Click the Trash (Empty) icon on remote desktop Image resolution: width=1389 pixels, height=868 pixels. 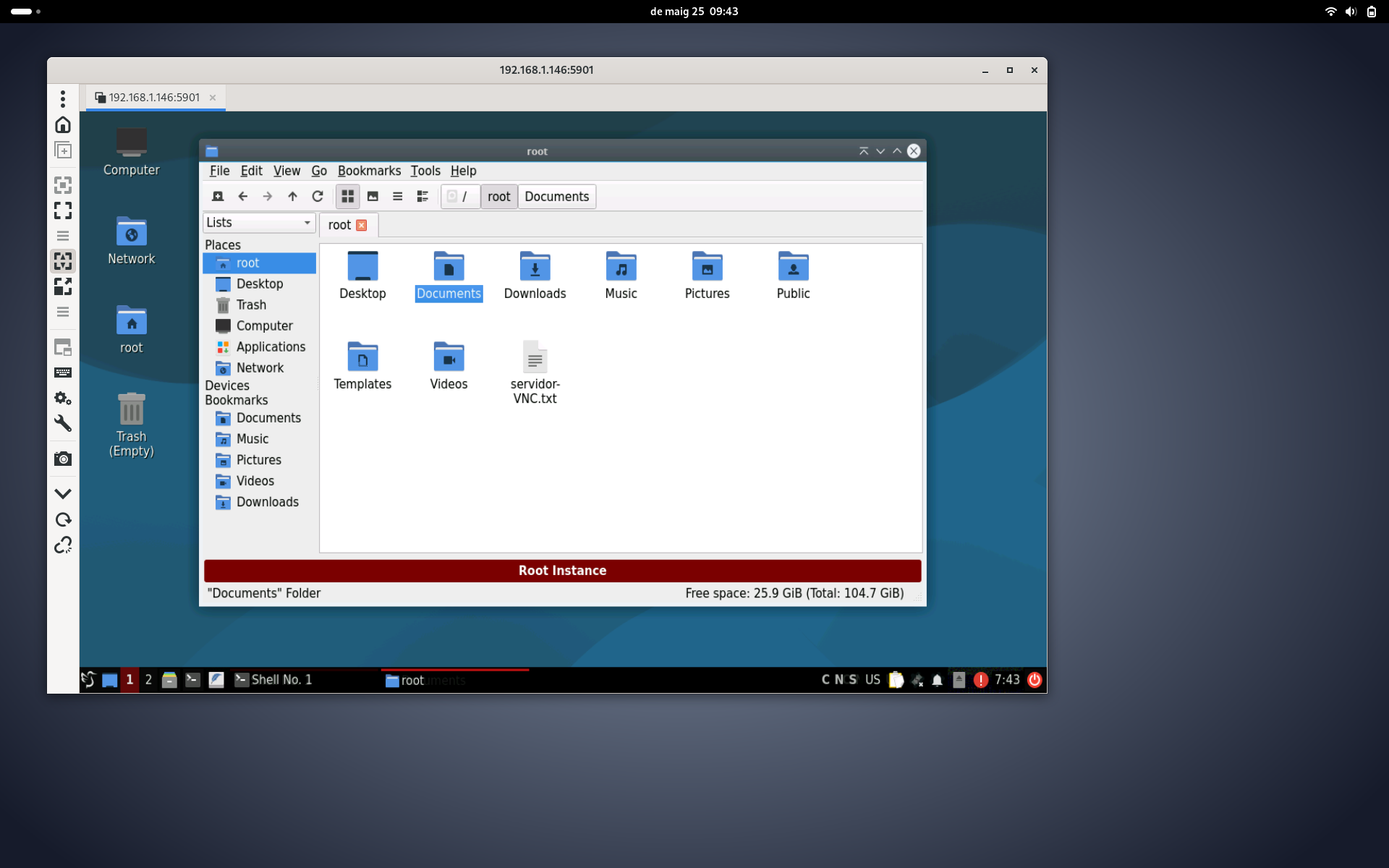click(x=131, y=425)
